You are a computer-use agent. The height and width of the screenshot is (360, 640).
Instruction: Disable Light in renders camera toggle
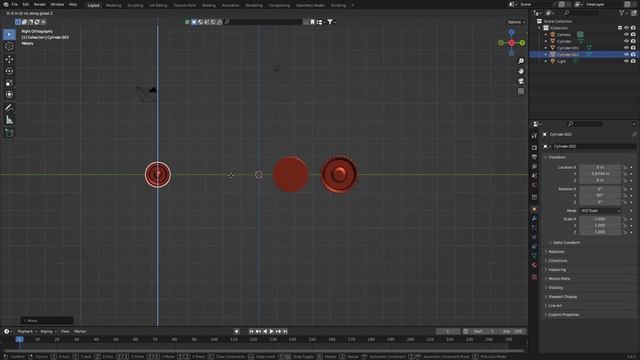(x=633, y=61)
